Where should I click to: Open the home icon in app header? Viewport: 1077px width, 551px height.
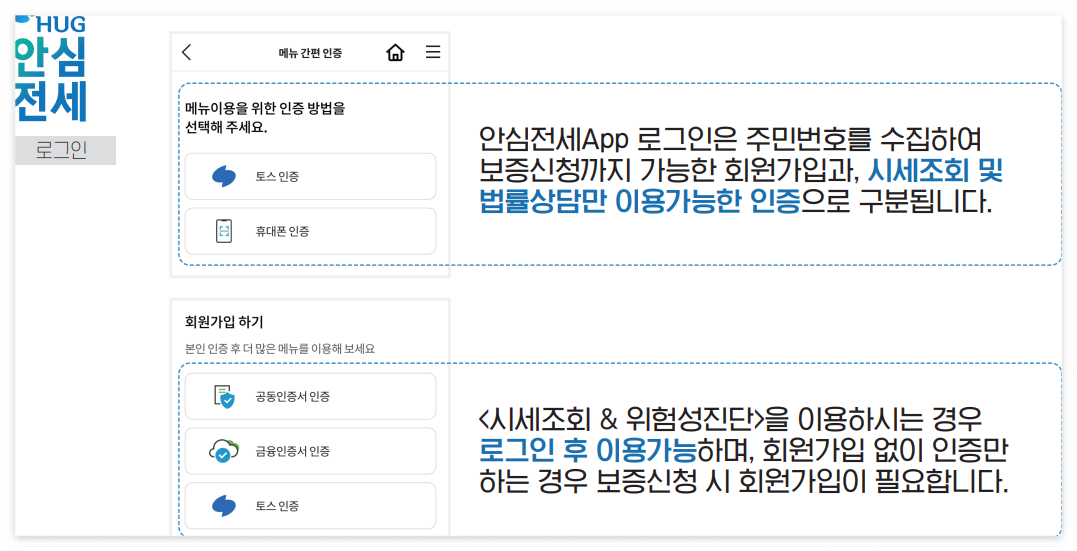(395, 52)
